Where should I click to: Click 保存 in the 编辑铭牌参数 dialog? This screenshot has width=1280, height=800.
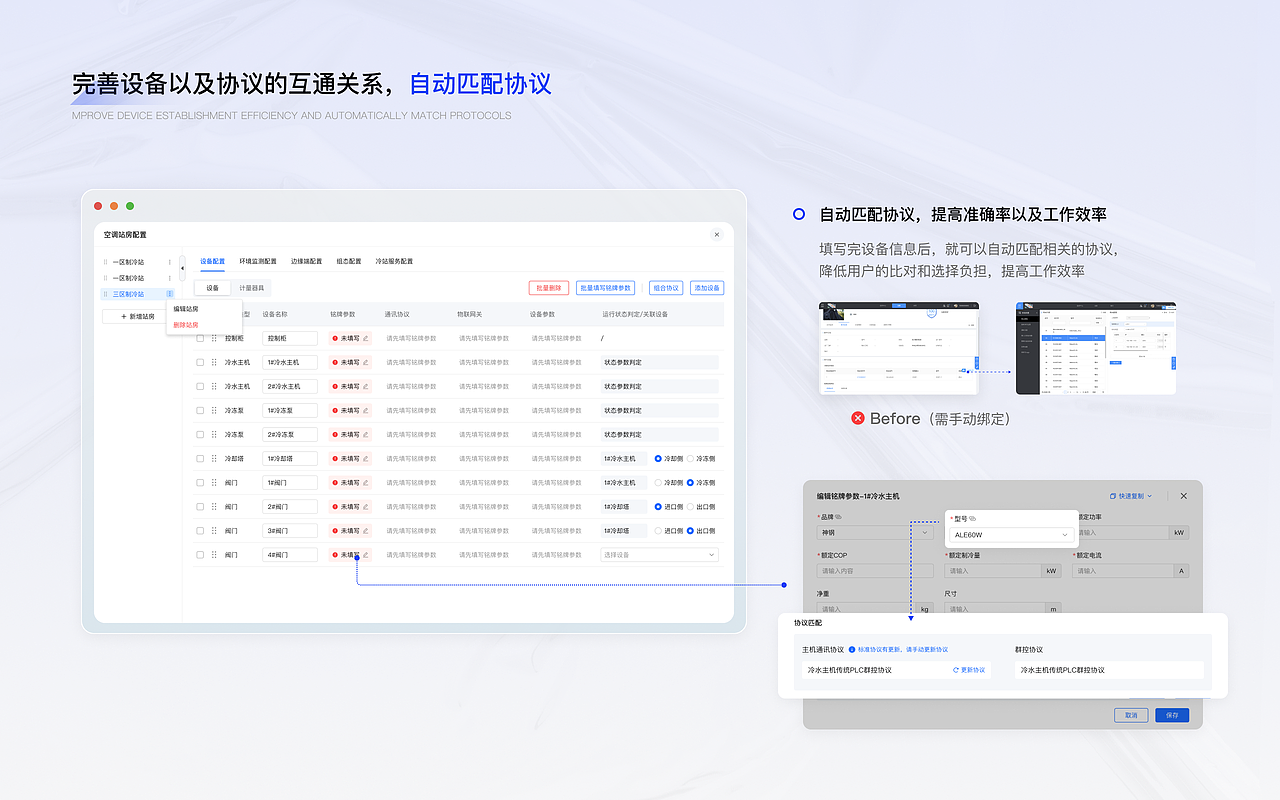[1172, 715]
